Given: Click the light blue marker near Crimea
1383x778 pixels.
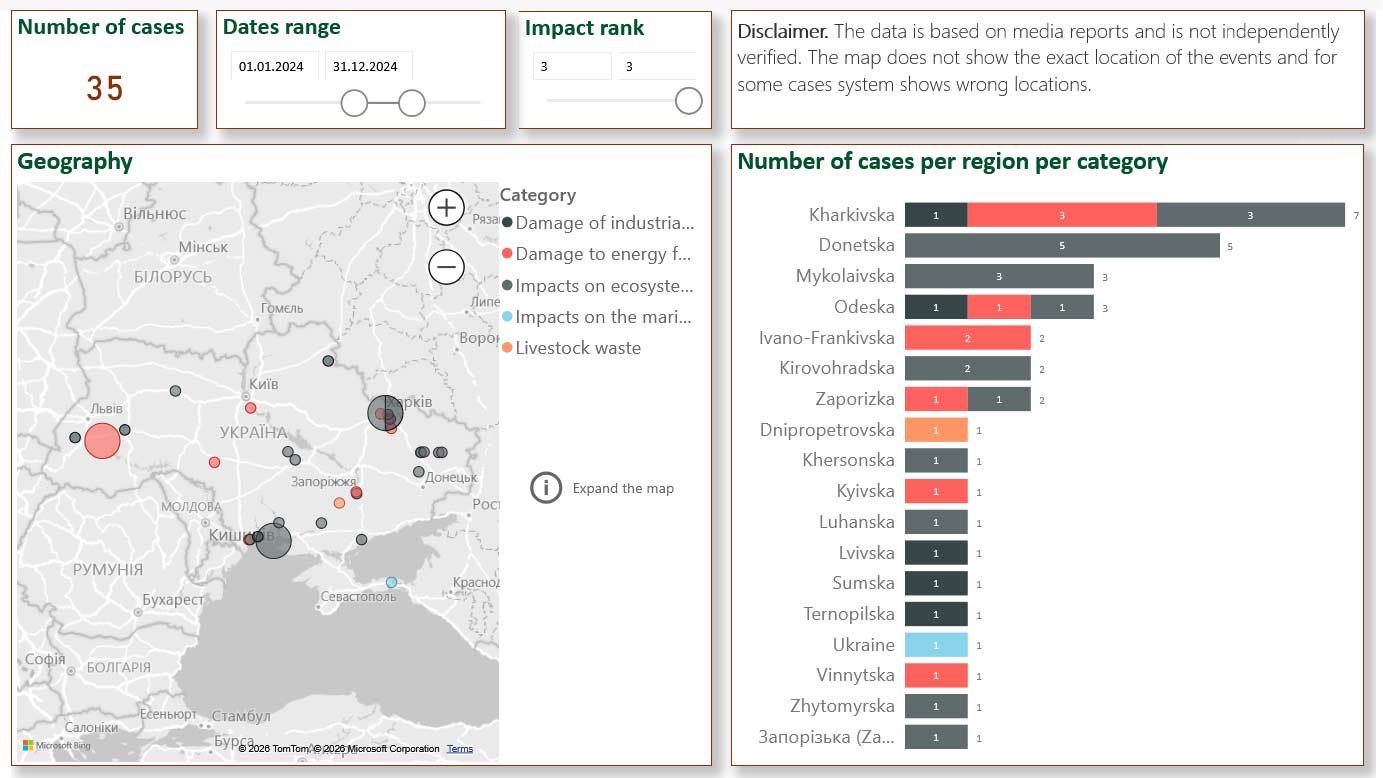Looking at the screenshot, I should pyautogui.click(x=391, y=582).
